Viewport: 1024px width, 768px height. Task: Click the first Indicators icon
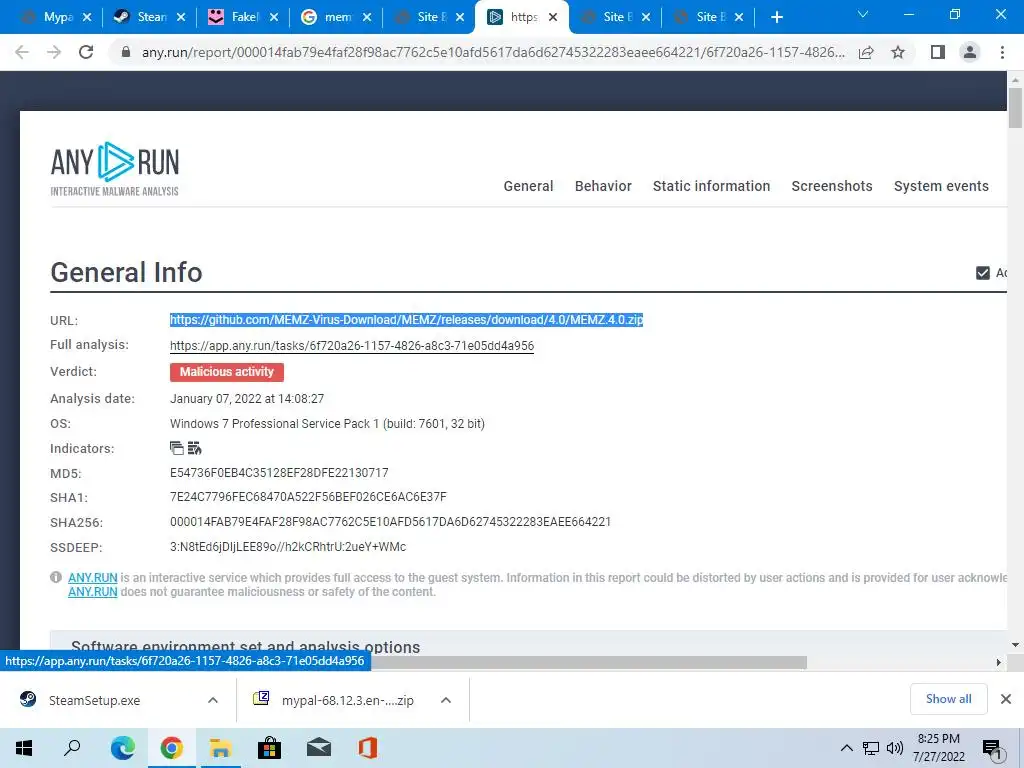(x=176, y=448)
